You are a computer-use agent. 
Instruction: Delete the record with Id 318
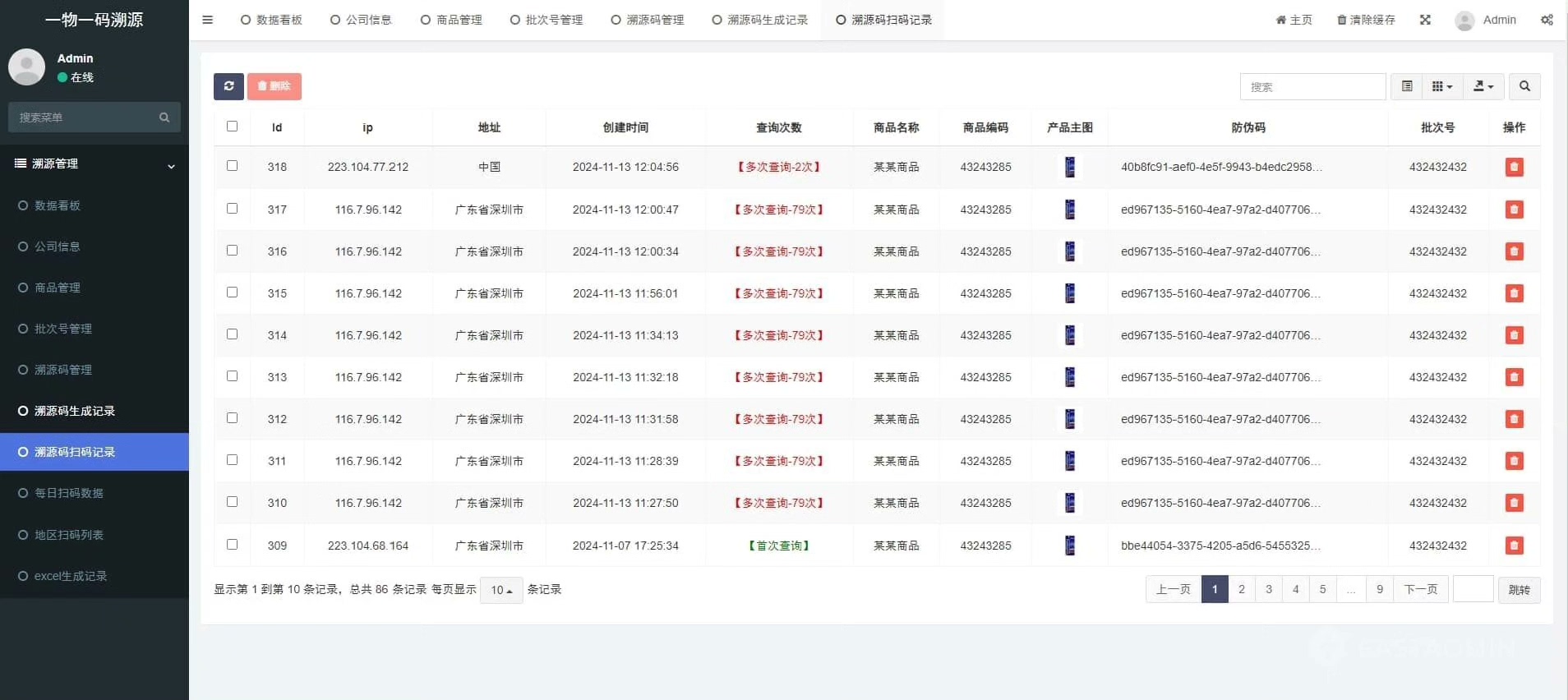pyautogui.click(x=1513, y=168)
